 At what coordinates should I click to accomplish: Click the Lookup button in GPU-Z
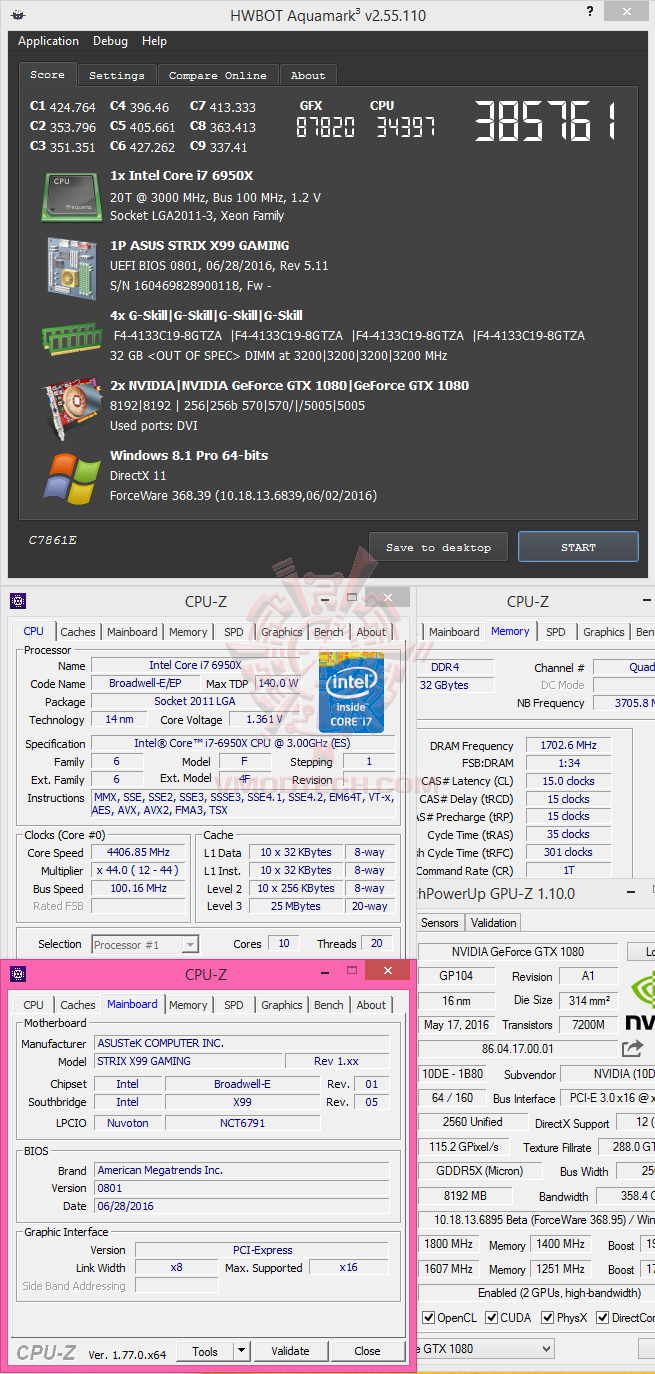(642, 951)
